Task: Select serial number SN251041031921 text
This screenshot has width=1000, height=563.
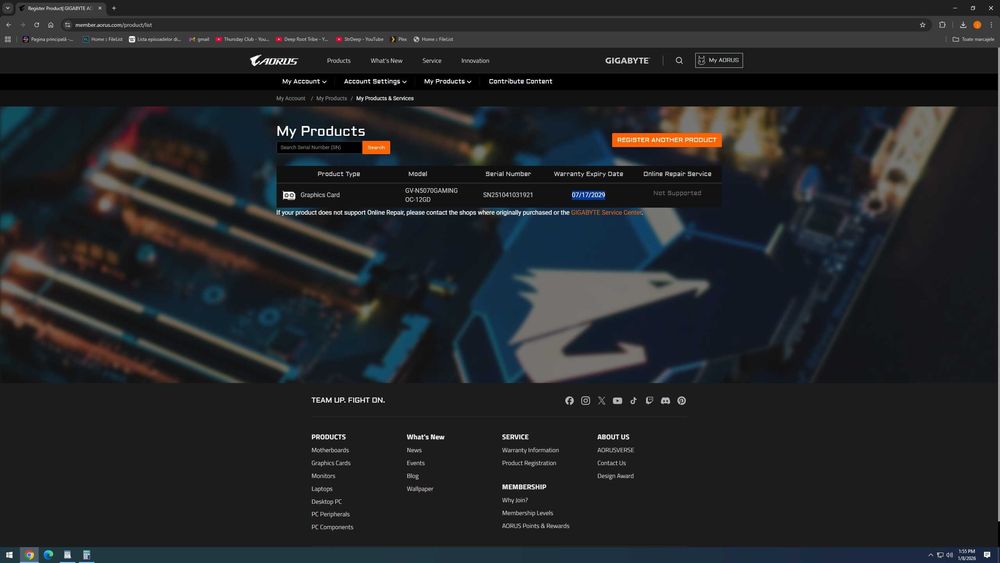Action: (x=508, y=195)
